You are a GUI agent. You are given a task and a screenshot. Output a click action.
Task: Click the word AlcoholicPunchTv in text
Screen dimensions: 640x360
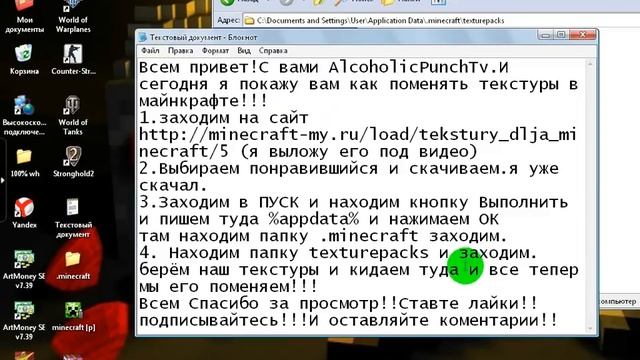click(x=408, y=67)
